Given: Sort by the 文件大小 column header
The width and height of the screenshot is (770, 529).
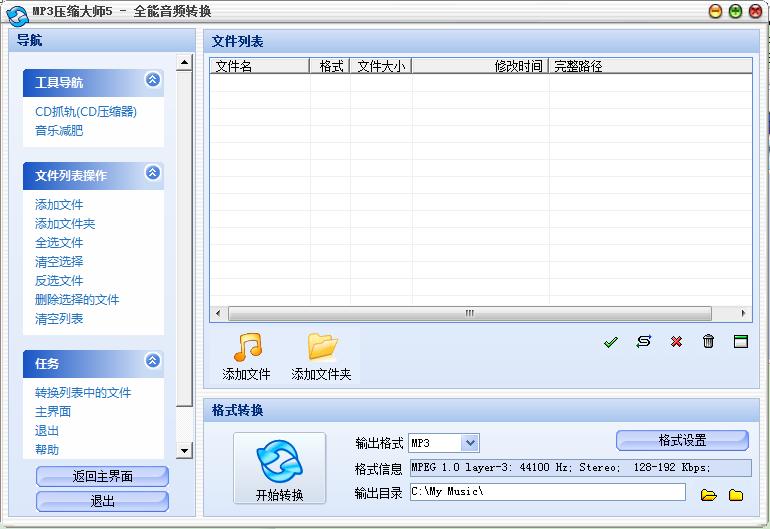Looking at the screenshot, I should tap(381, 66).
